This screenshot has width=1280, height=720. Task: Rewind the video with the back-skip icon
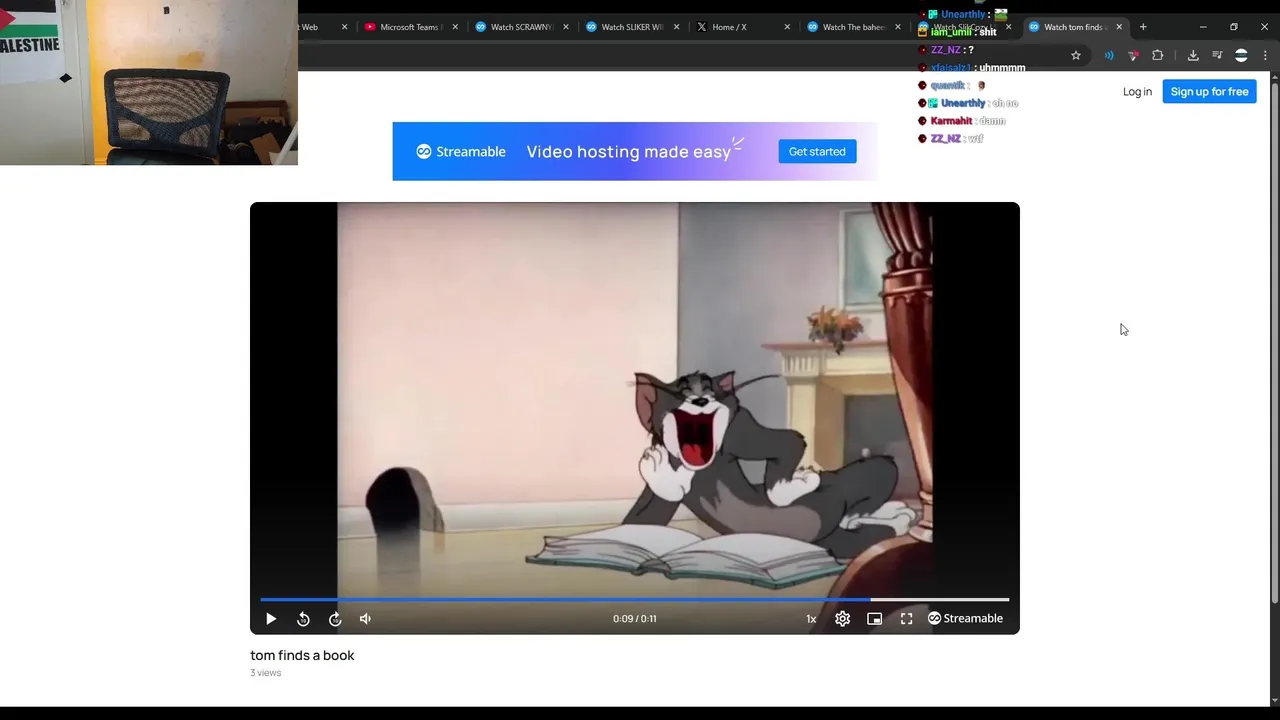point(303,619)
